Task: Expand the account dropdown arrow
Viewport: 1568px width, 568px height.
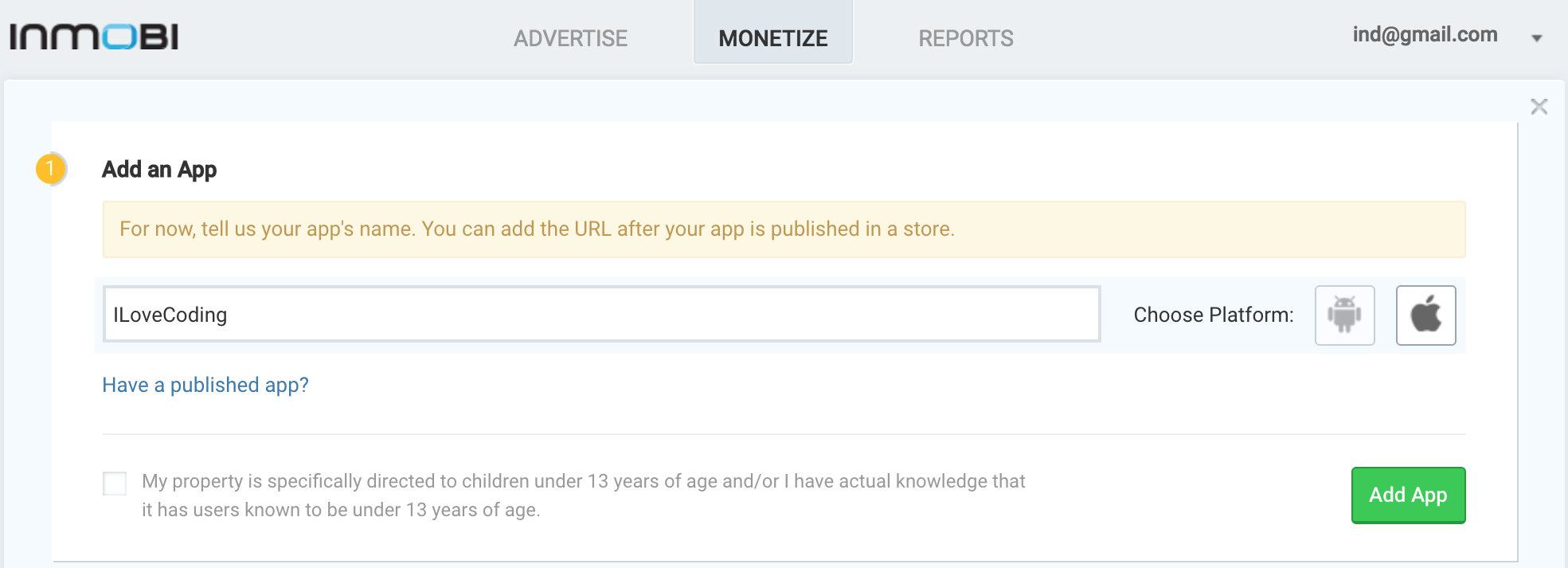Action: (x=1536, y=38)
